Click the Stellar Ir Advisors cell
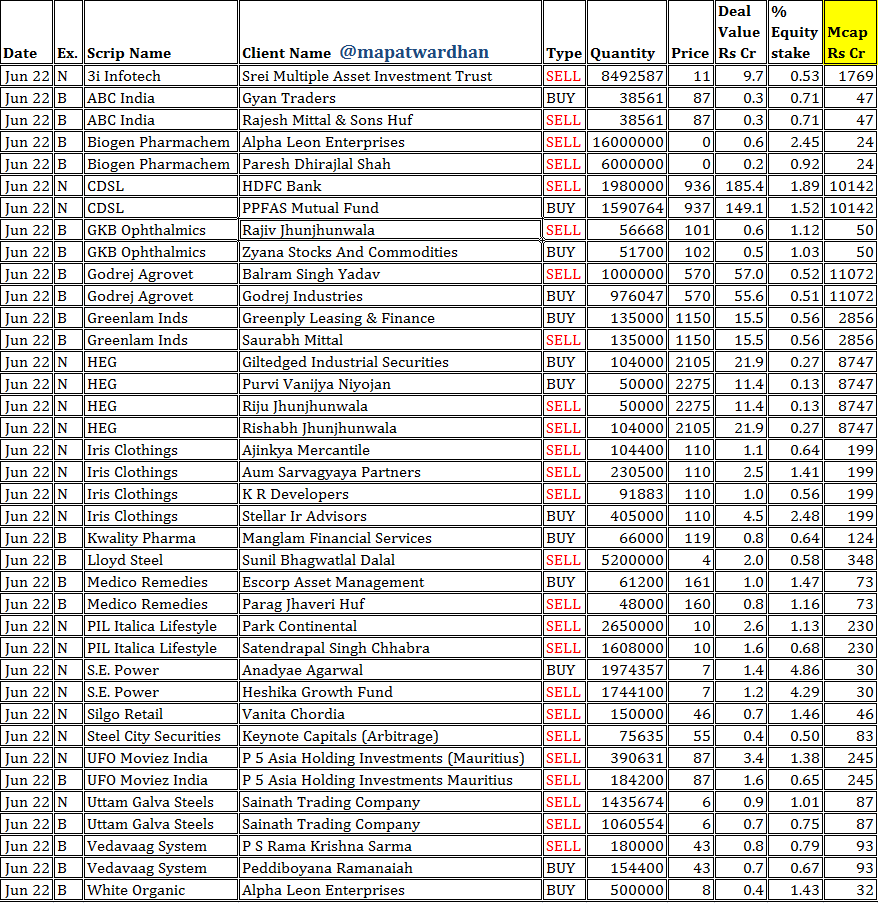 coord(390,516)
